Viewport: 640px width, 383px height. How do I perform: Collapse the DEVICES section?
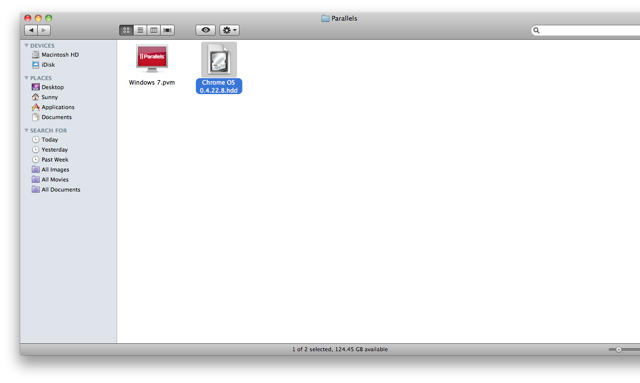click(x=27, y=45)
